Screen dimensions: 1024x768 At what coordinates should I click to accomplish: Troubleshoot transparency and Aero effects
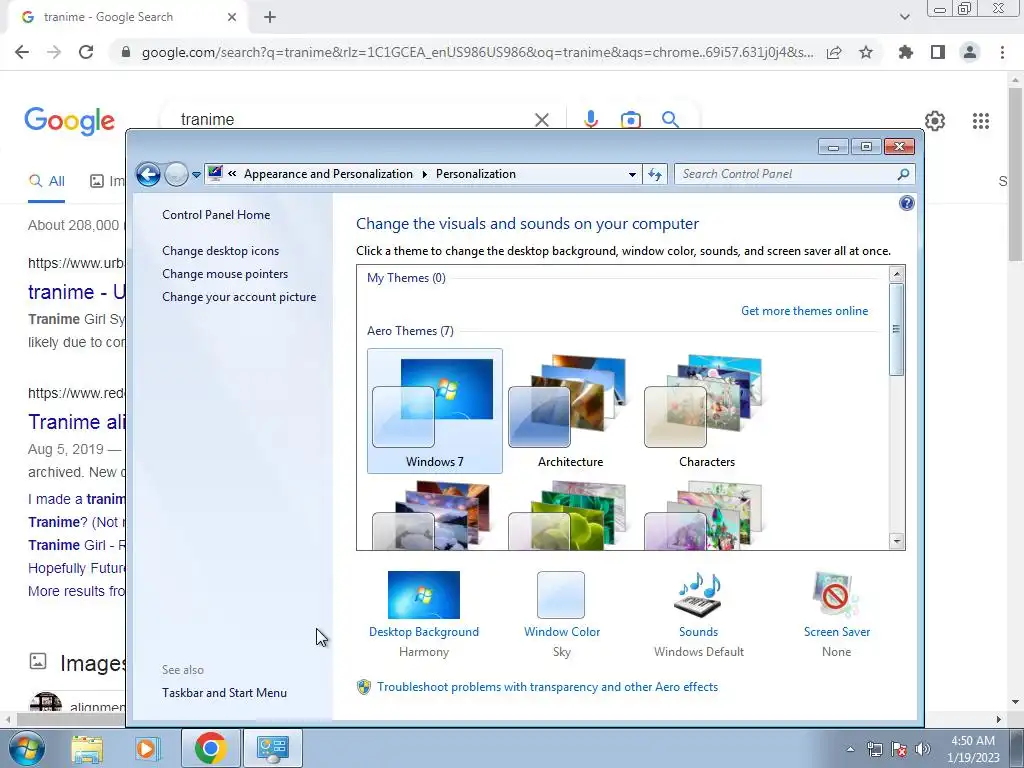[547, 687]
